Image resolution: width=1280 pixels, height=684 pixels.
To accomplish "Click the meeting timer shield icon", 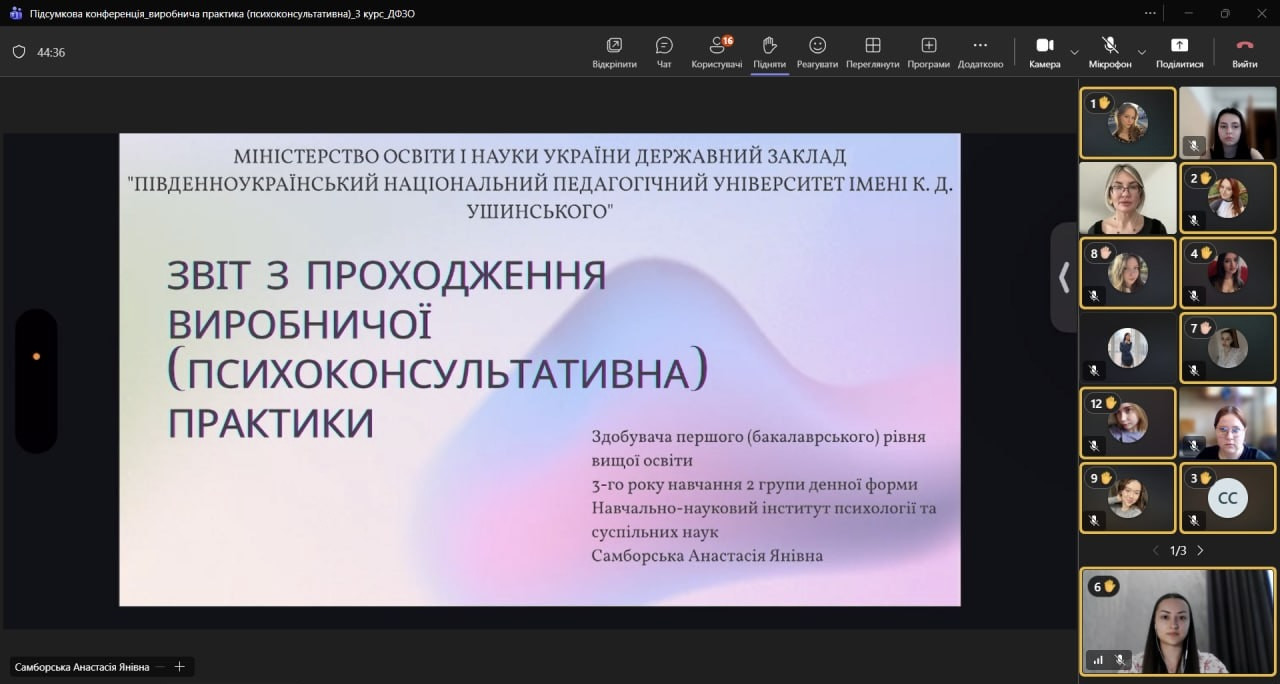I will [18, 52].
